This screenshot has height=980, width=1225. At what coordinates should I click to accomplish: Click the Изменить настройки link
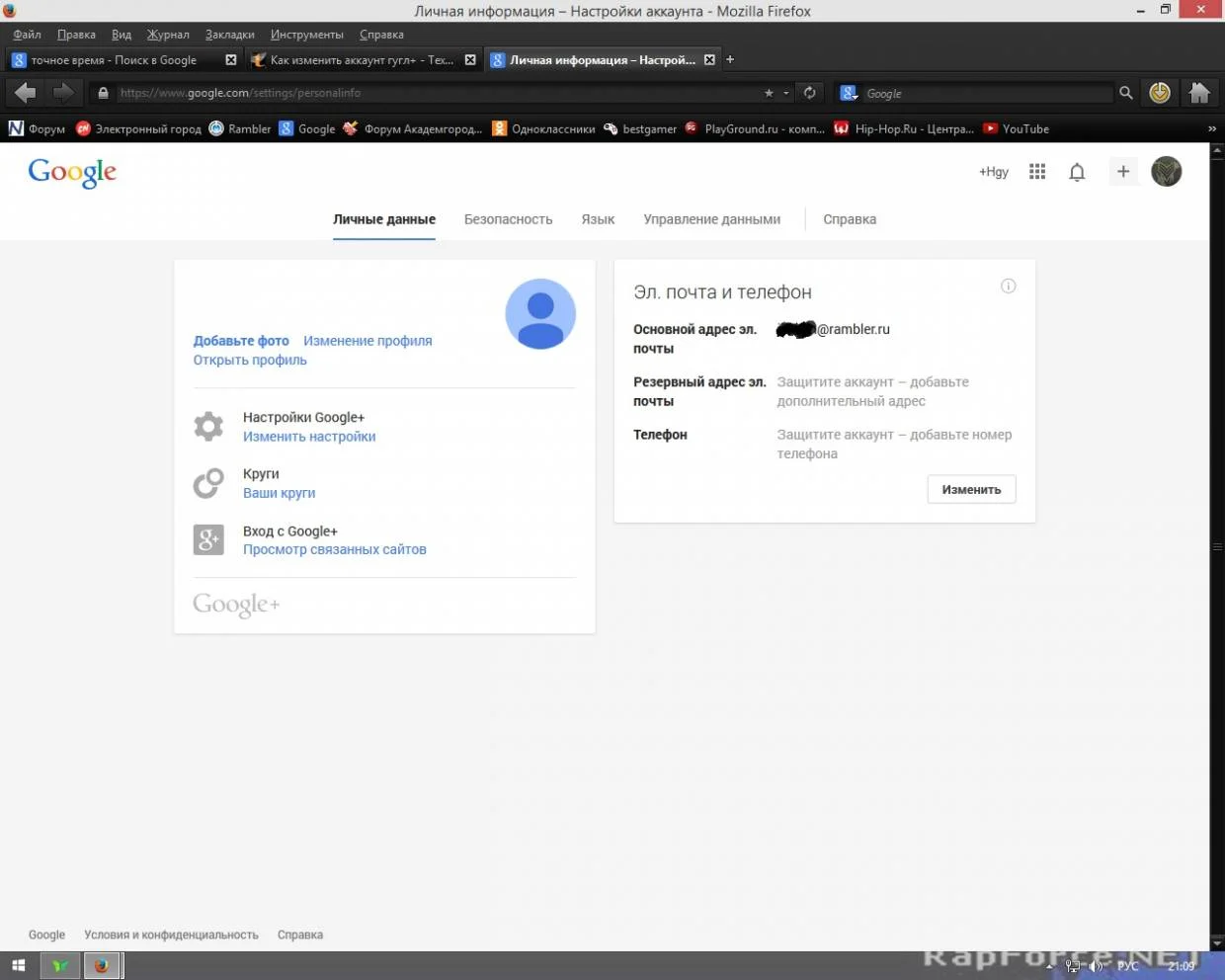pyautogui.click(x=309, y=437)
